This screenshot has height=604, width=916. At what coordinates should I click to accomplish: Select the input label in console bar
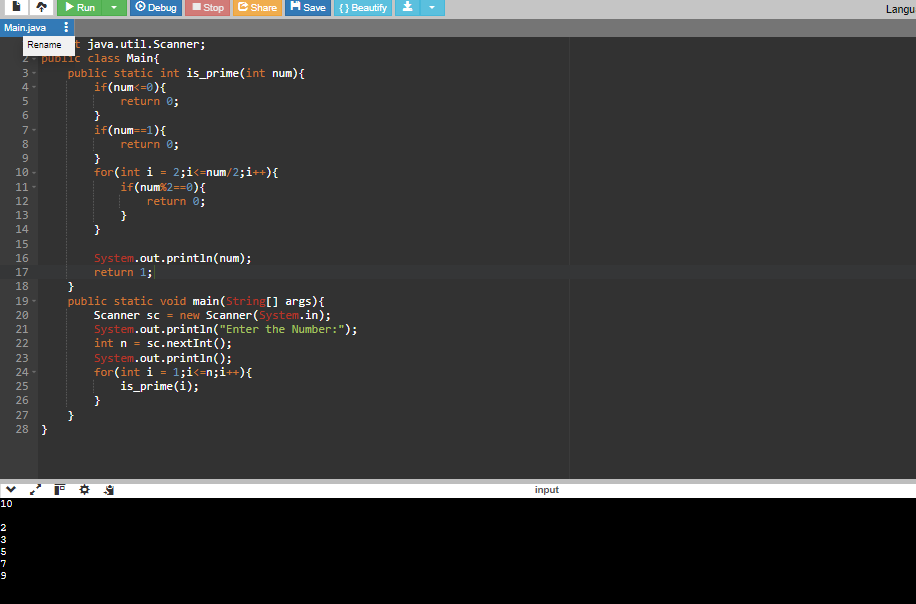point(547,490)
